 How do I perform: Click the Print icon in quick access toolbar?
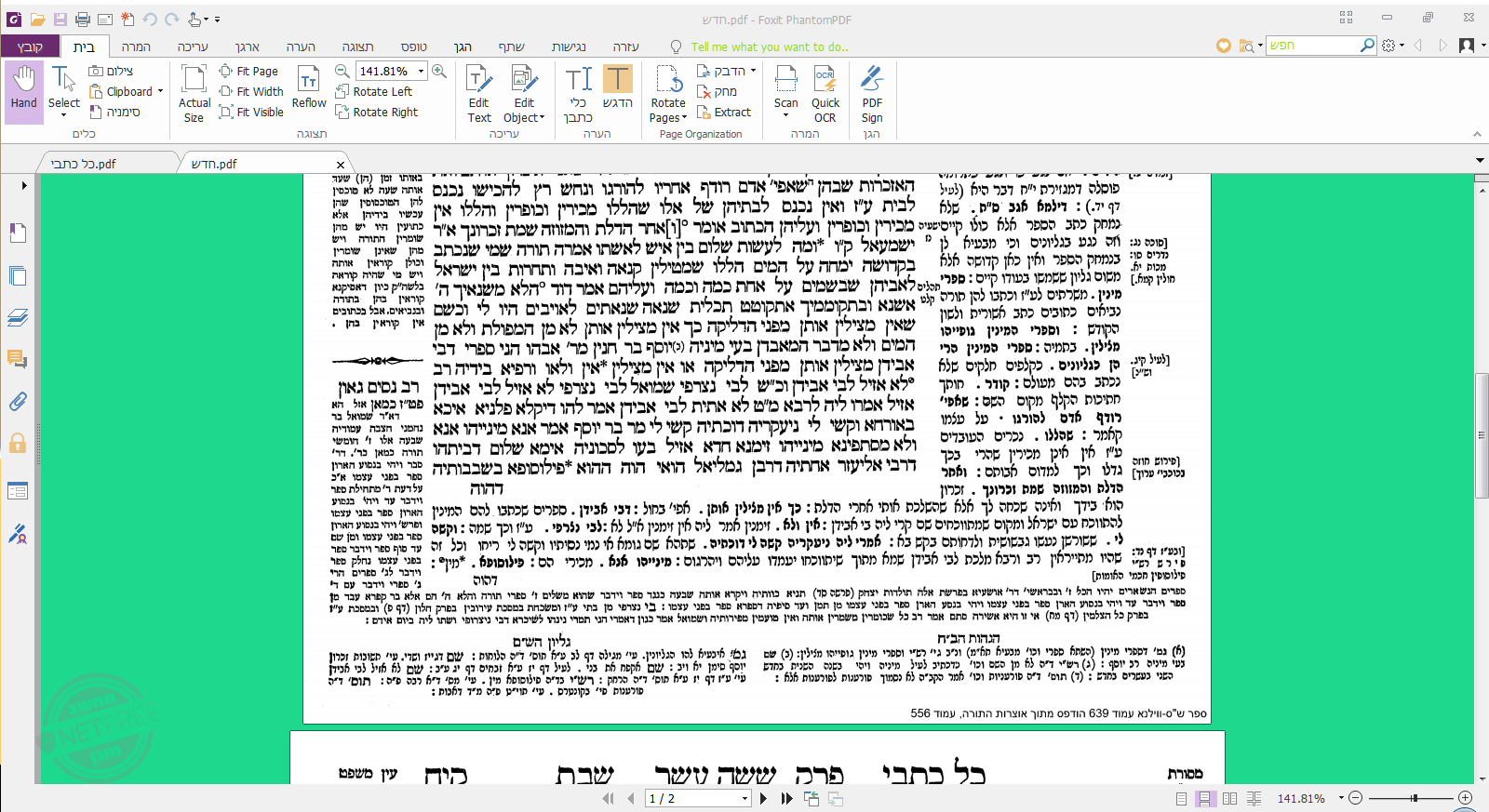coord(83,19)
